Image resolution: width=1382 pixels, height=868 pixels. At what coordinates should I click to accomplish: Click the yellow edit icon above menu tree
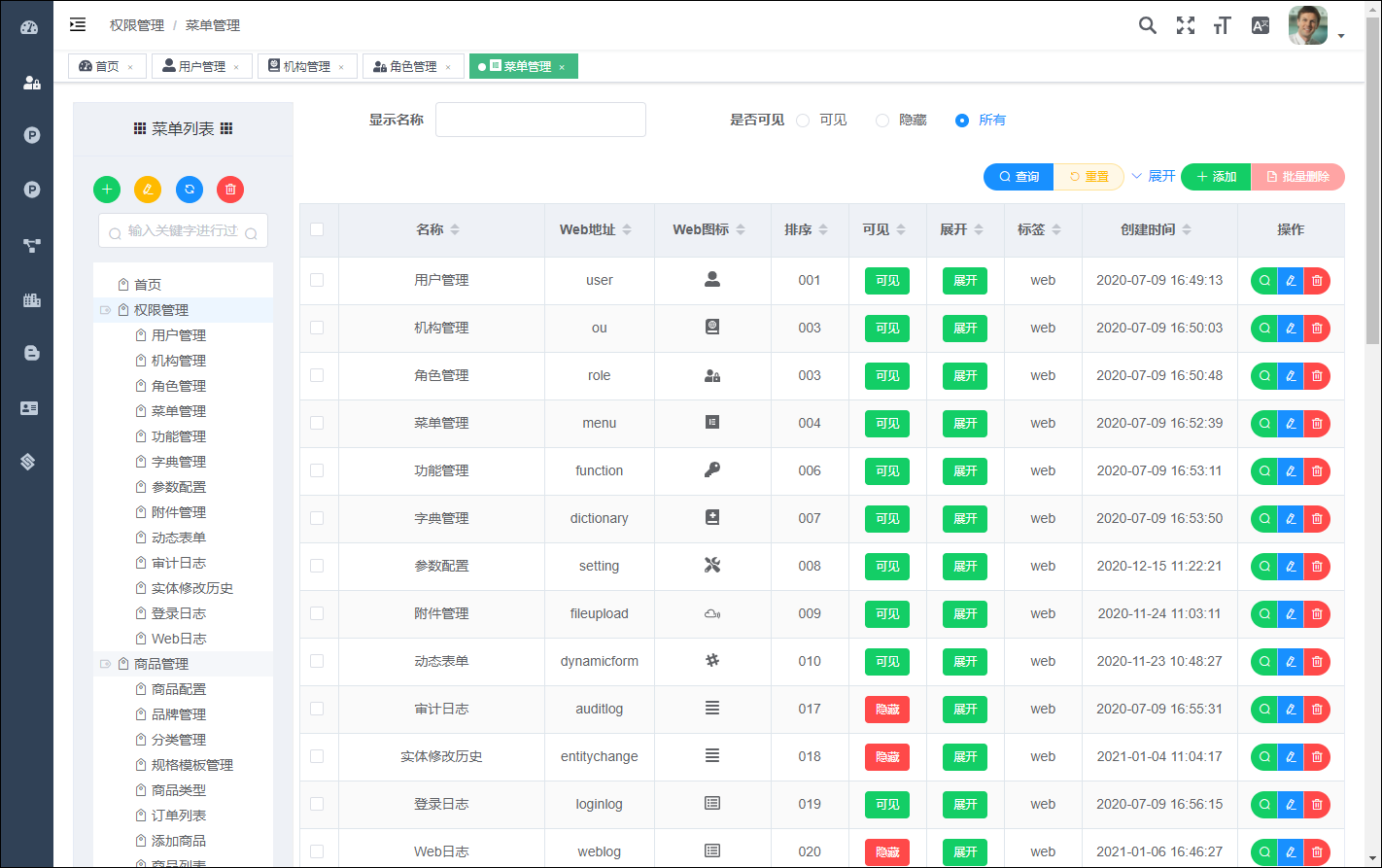click(148, 190)
